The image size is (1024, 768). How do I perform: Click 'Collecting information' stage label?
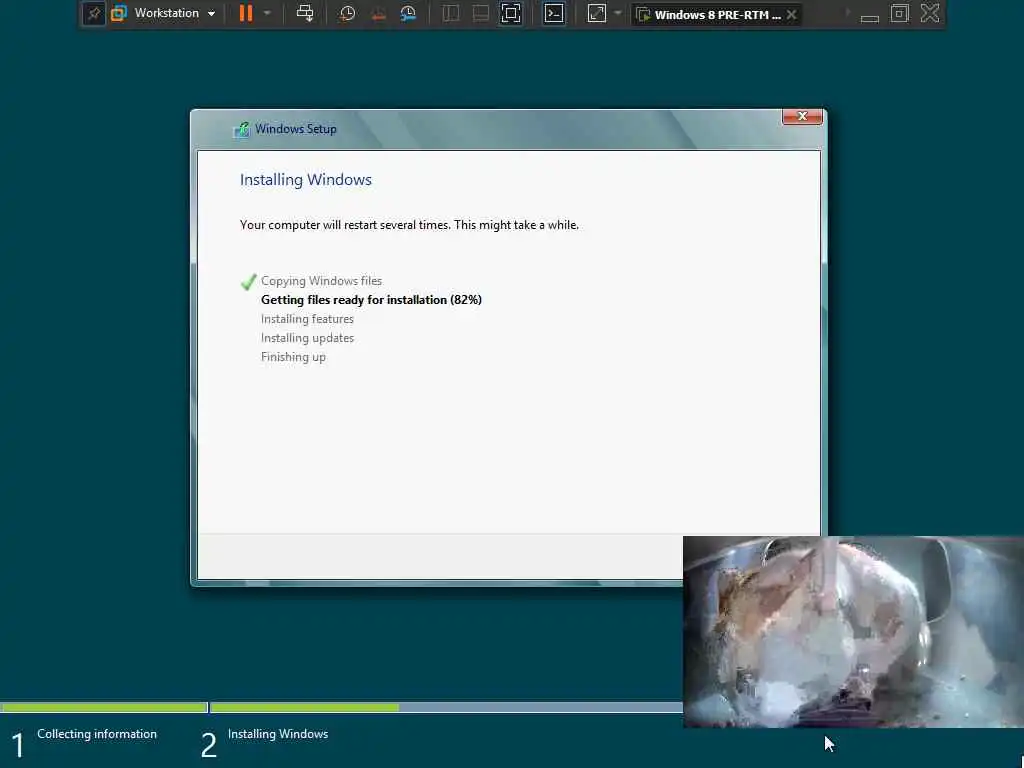point(97,734)
